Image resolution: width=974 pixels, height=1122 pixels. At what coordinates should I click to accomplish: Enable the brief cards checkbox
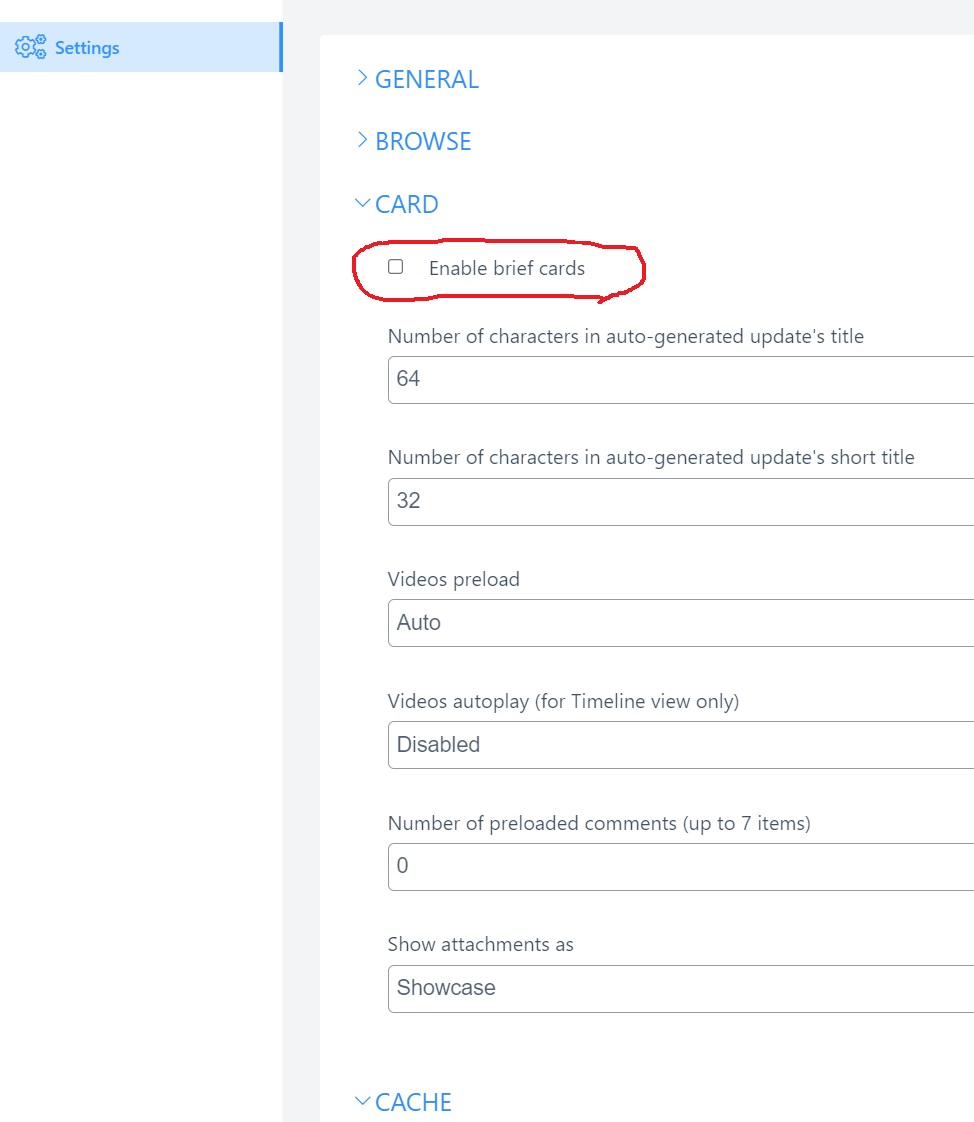(x=396, y=267)
